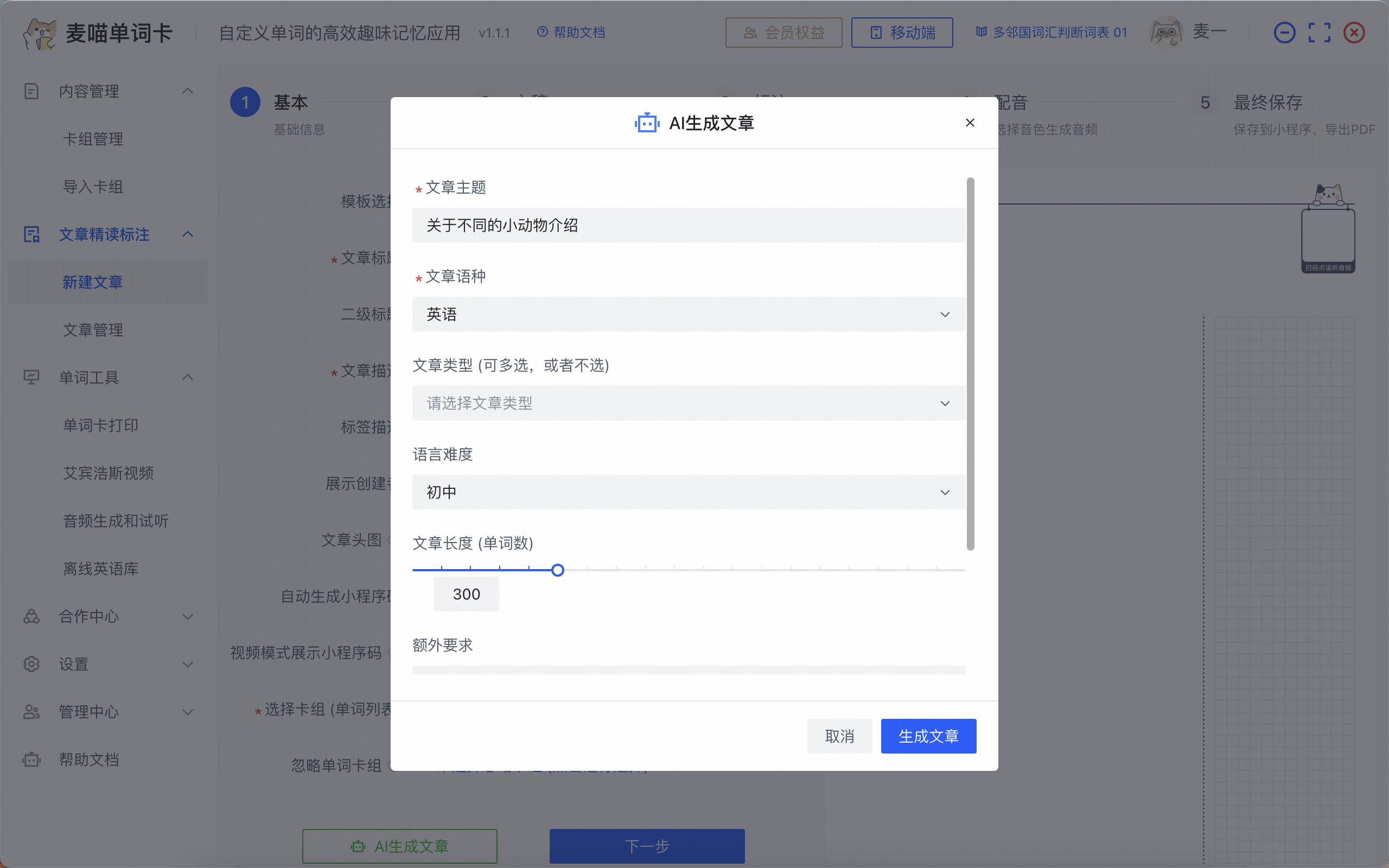Screen dimensions: 1389x868
Task: Click the robot icon in dialog title
Action: tap(647, 123)
